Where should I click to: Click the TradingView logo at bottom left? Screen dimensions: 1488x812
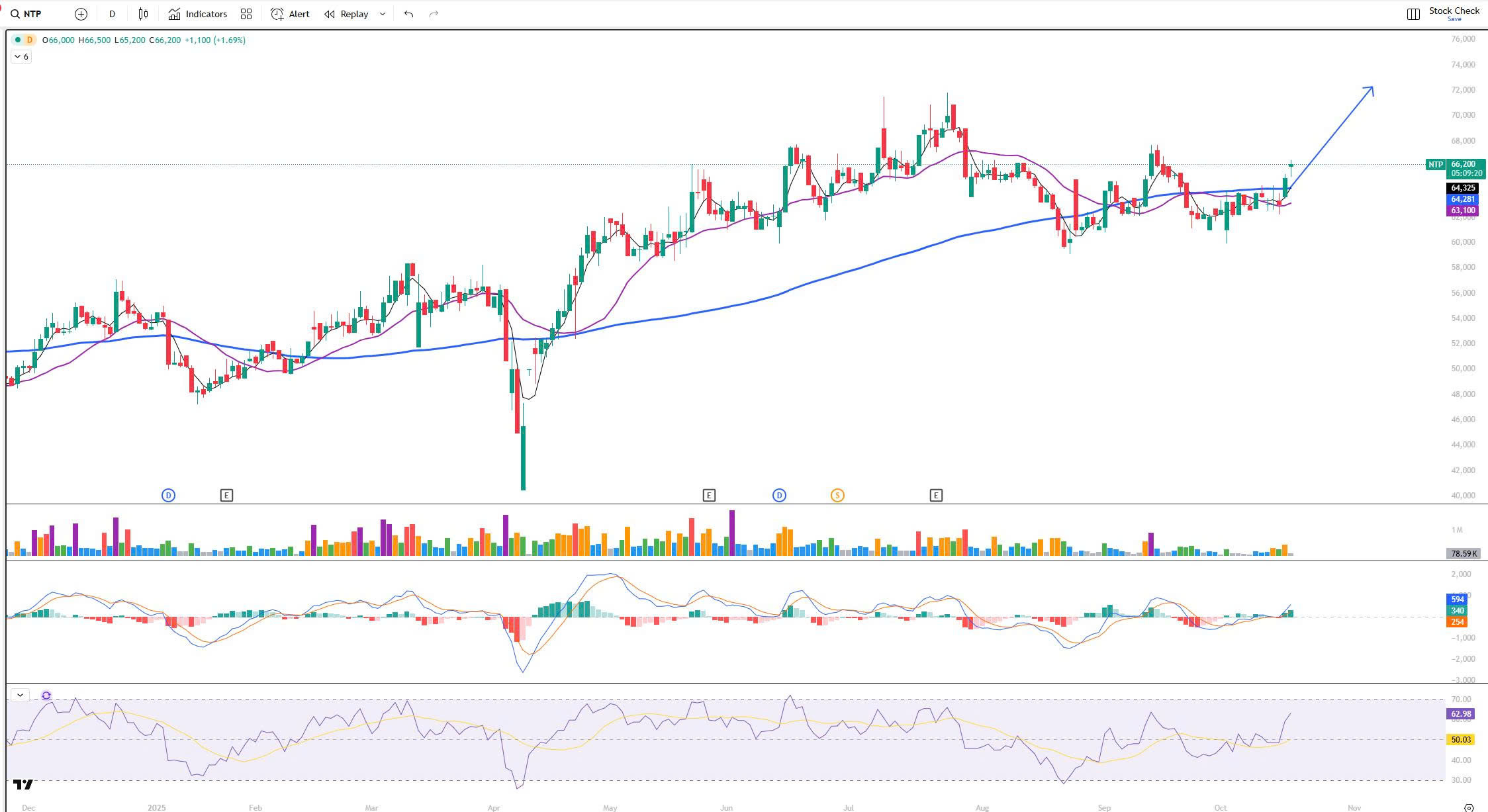coord(23,785)
